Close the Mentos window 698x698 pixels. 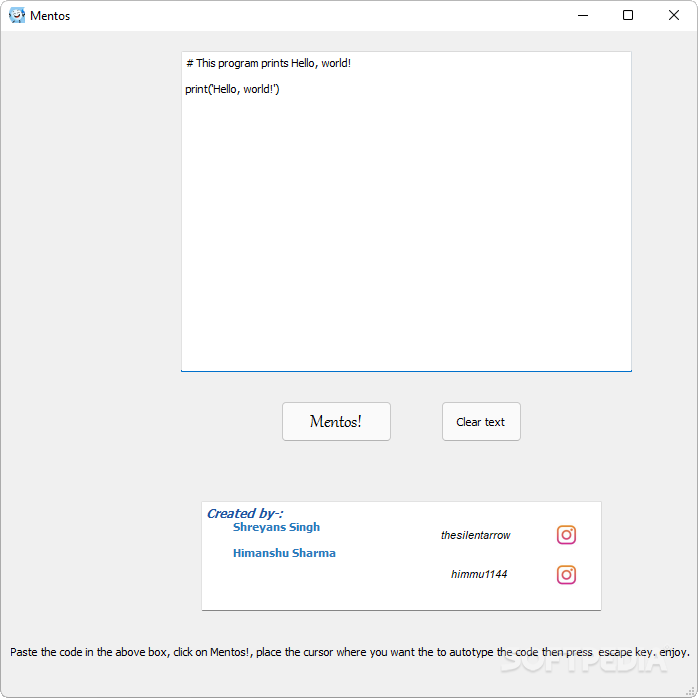point(674,15)
